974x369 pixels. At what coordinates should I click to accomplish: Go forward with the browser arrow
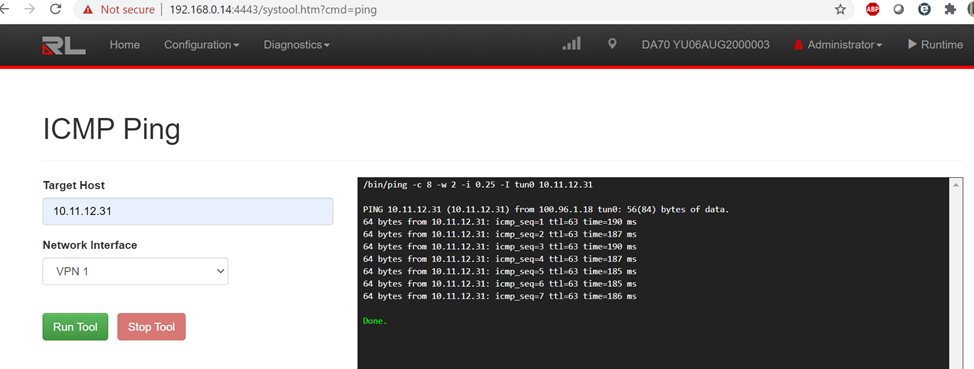pyautogui.click(x=29, y=9)
